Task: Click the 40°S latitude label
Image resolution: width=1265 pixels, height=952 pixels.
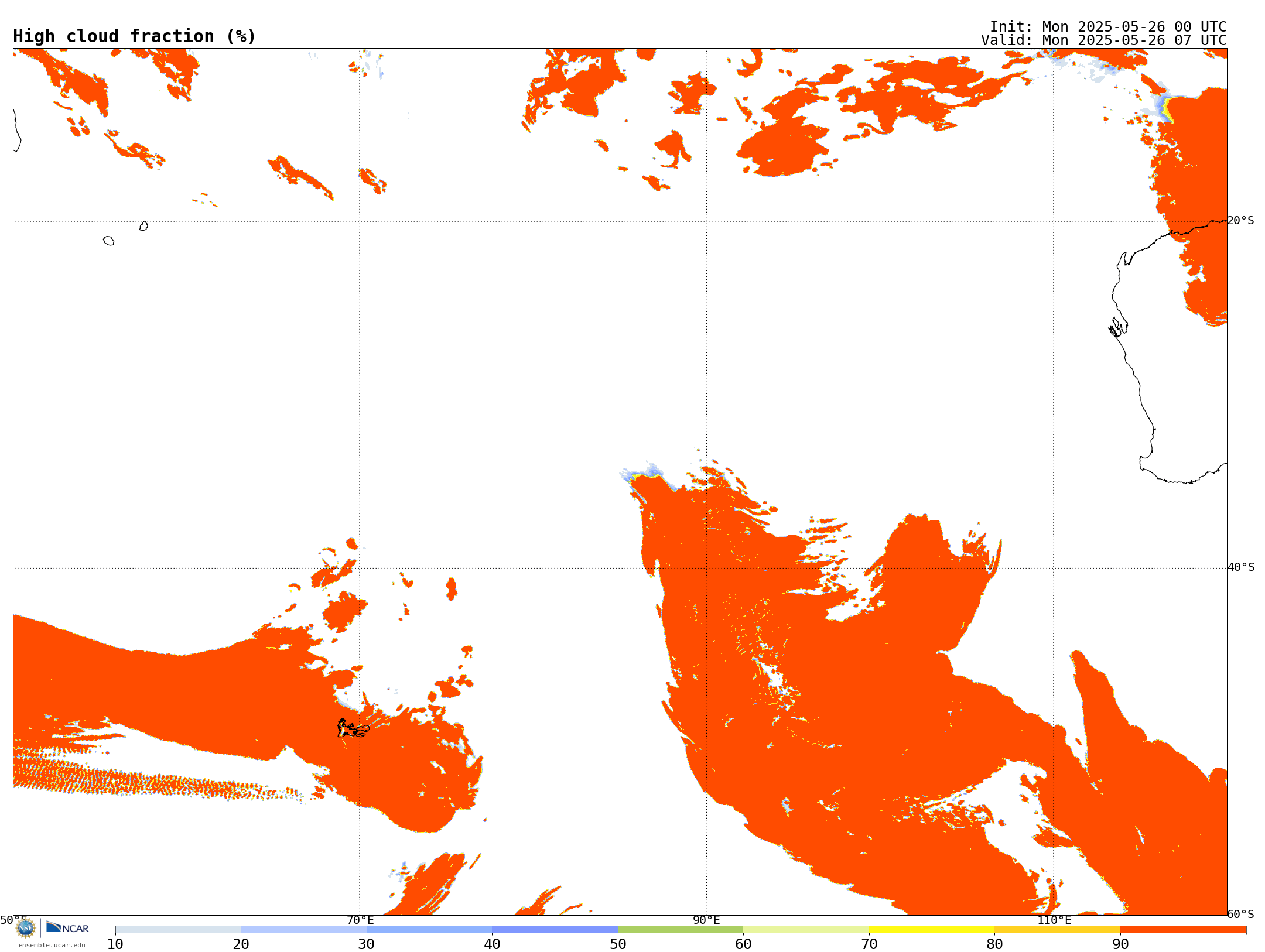Action: click(x=1241, y=567)
